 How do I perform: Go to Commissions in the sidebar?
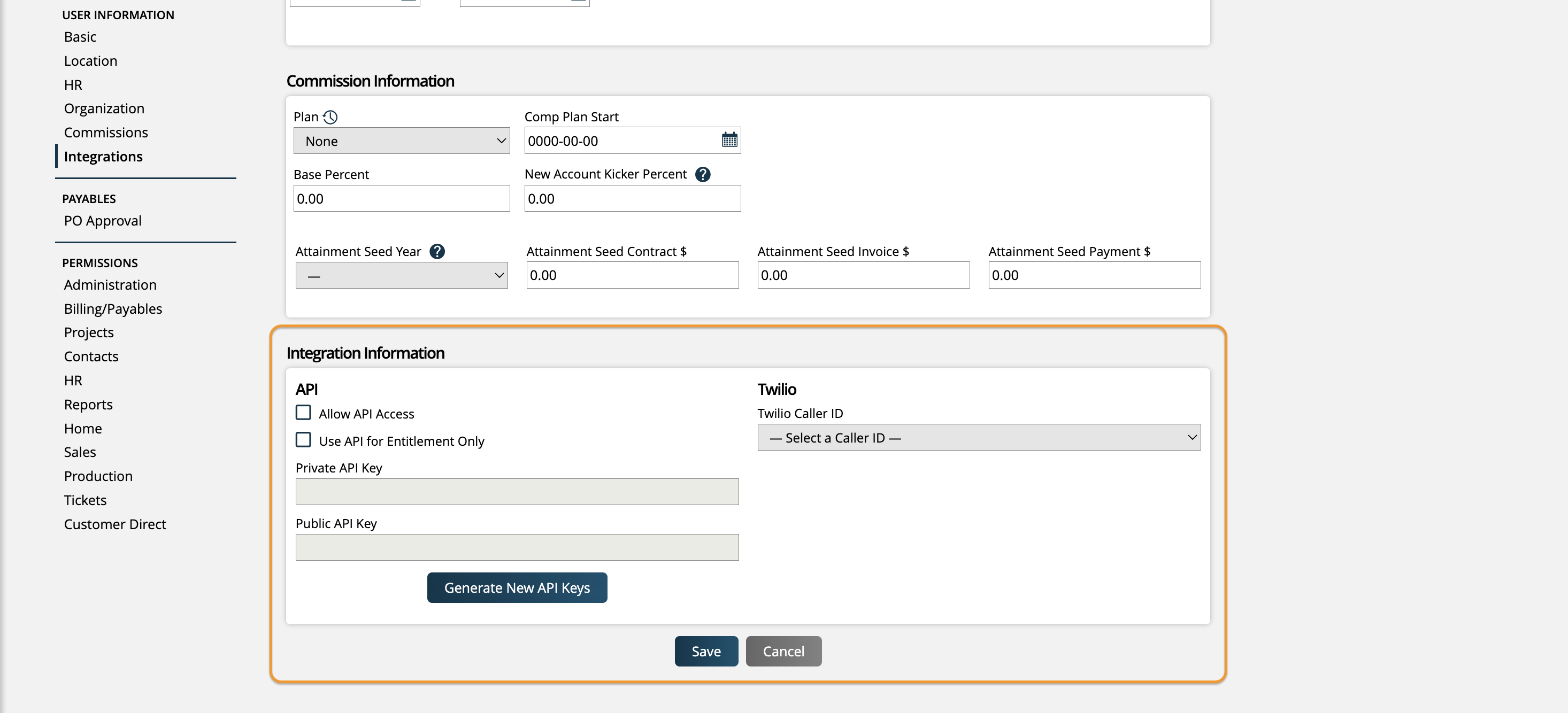(x=106, y=133)
